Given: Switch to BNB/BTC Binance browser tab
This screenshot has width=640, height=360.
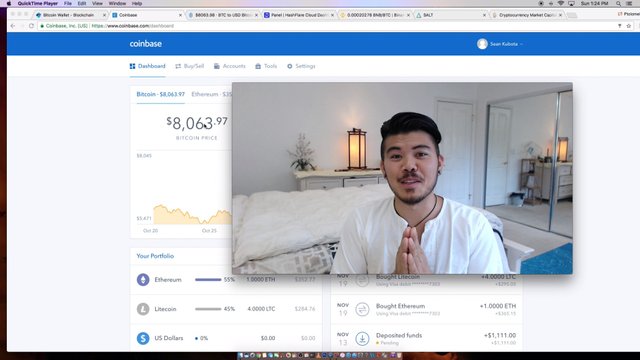Looking at the screenshot, I should [375, 15].
